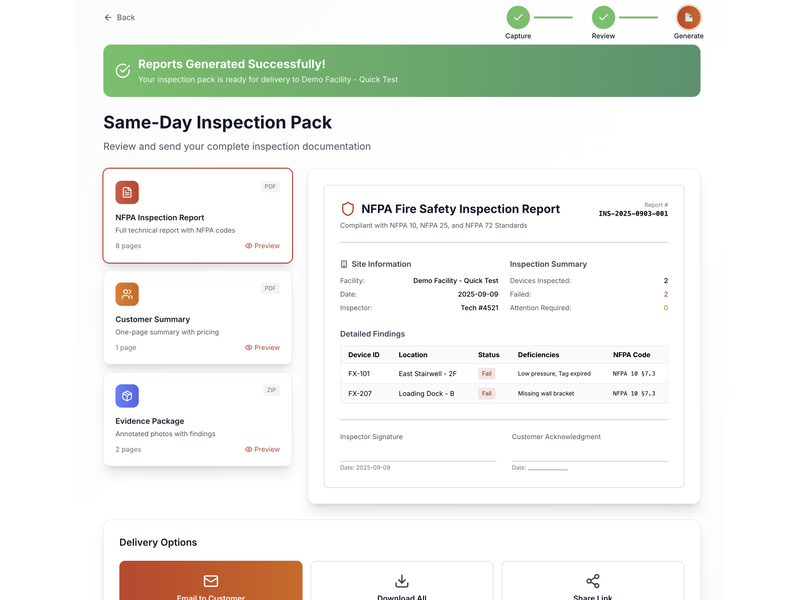This screenshot has width=800, height=600.
Task: Click the NFPA Inspection Report document icon
Action: point(127,192)
